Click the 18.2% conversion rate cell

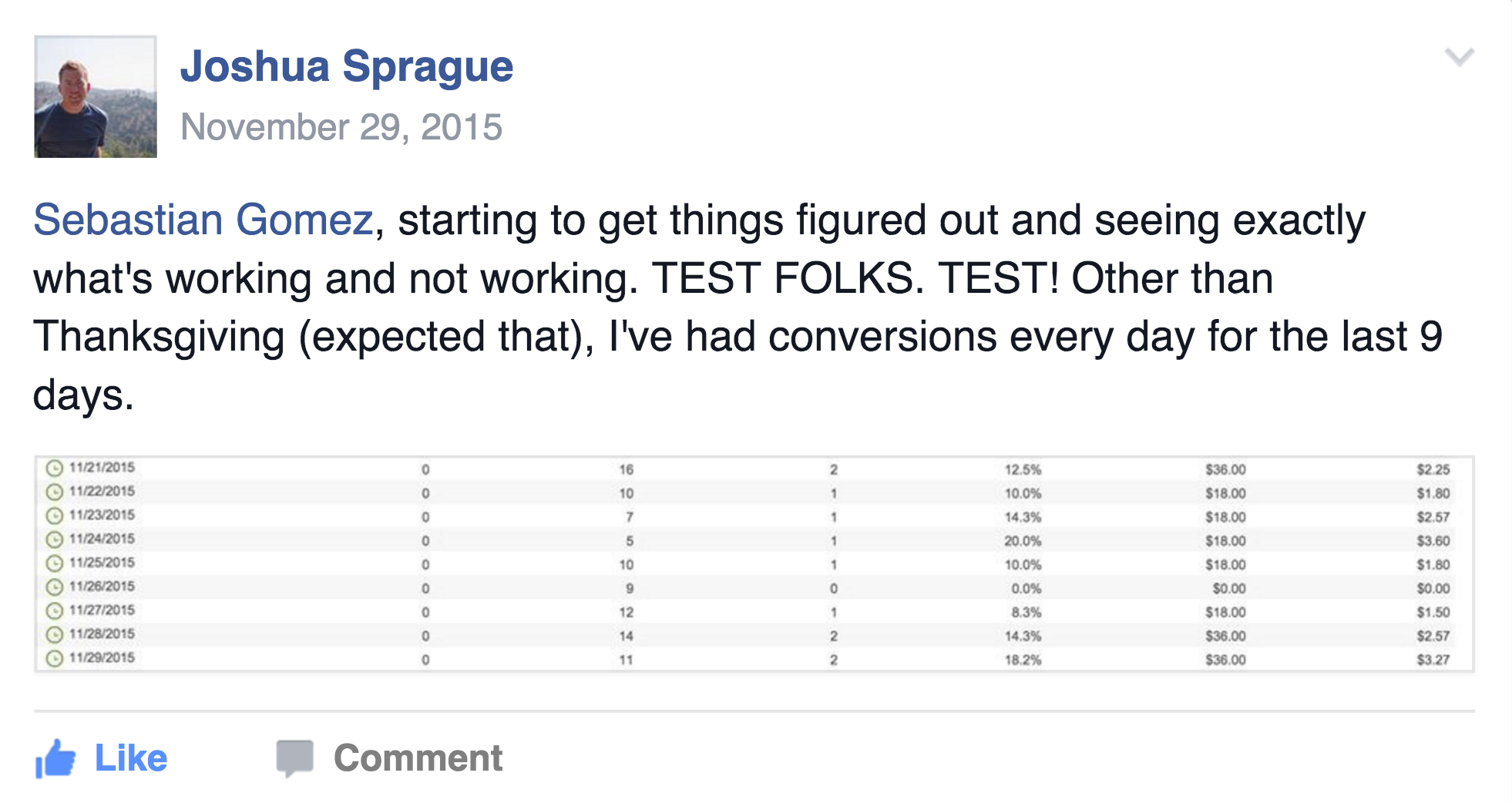[x=1023, y=660]
